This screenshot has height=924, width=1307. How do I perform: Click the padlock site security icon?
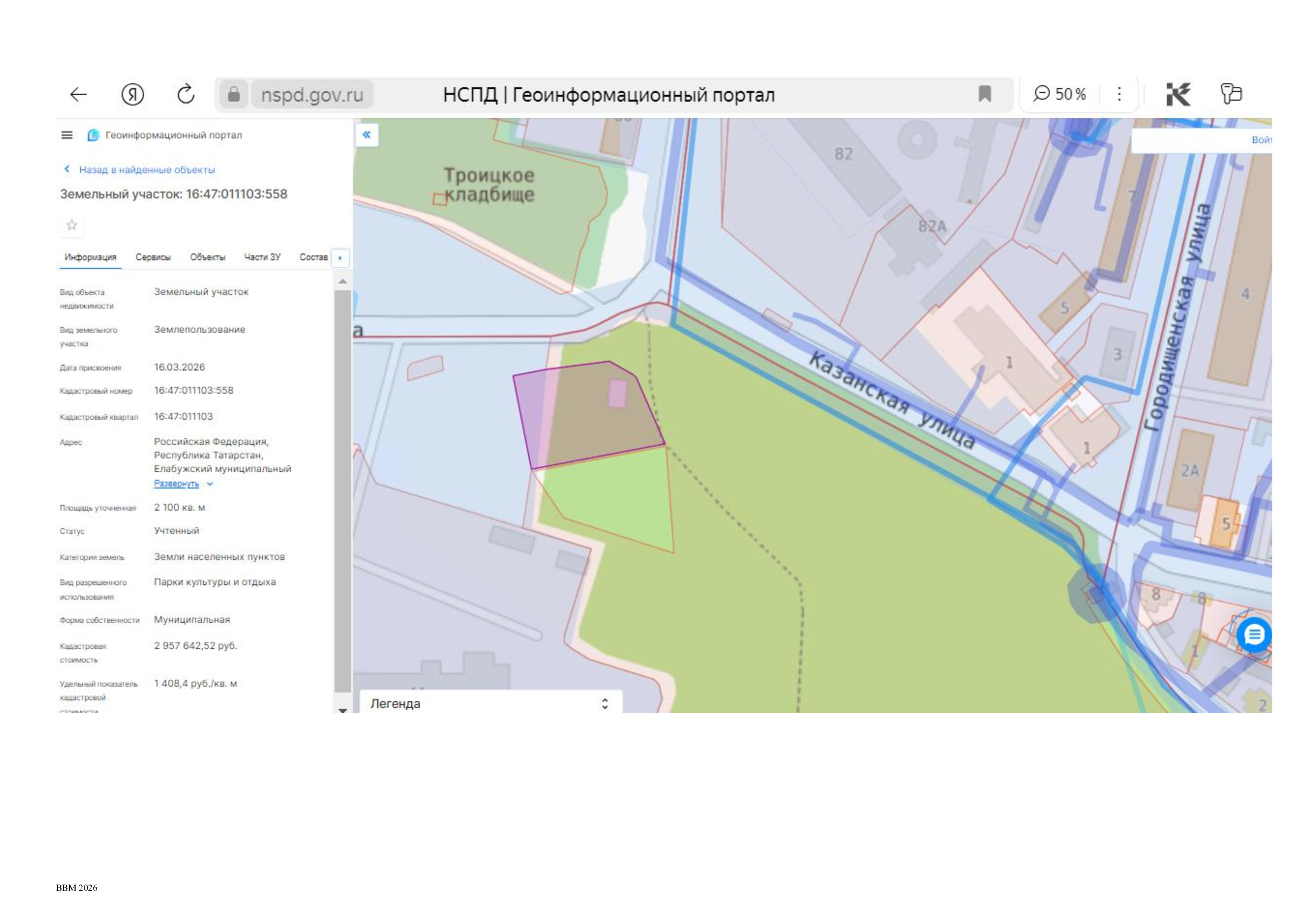(233, 94)
